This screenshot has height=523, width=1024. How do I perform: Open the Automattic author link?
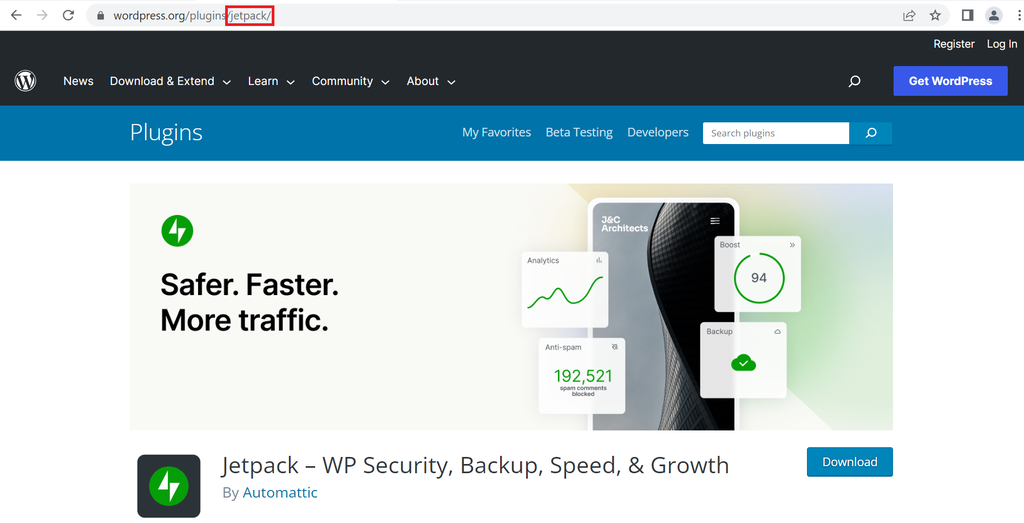tap(281, 492)
